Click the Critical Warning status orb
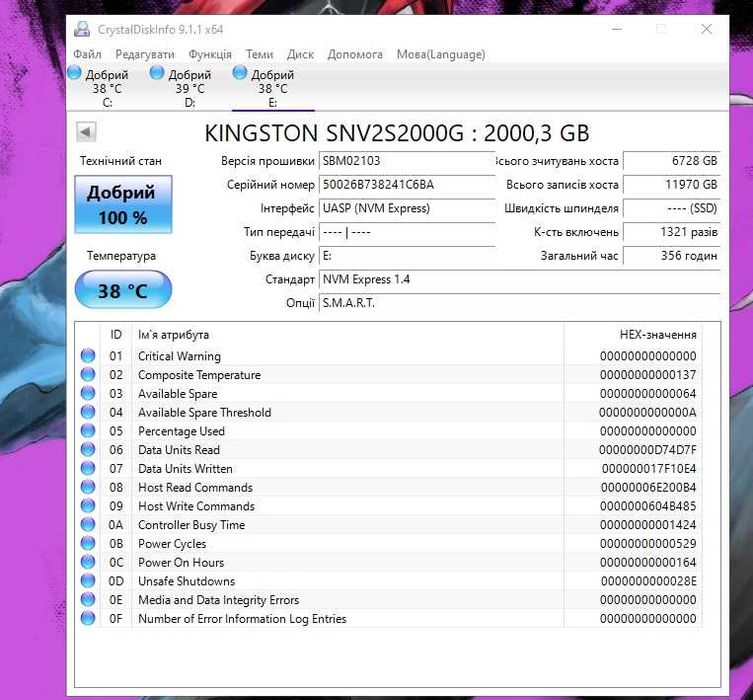Screen dimensions: 753x700 click(x=88, y=355)
